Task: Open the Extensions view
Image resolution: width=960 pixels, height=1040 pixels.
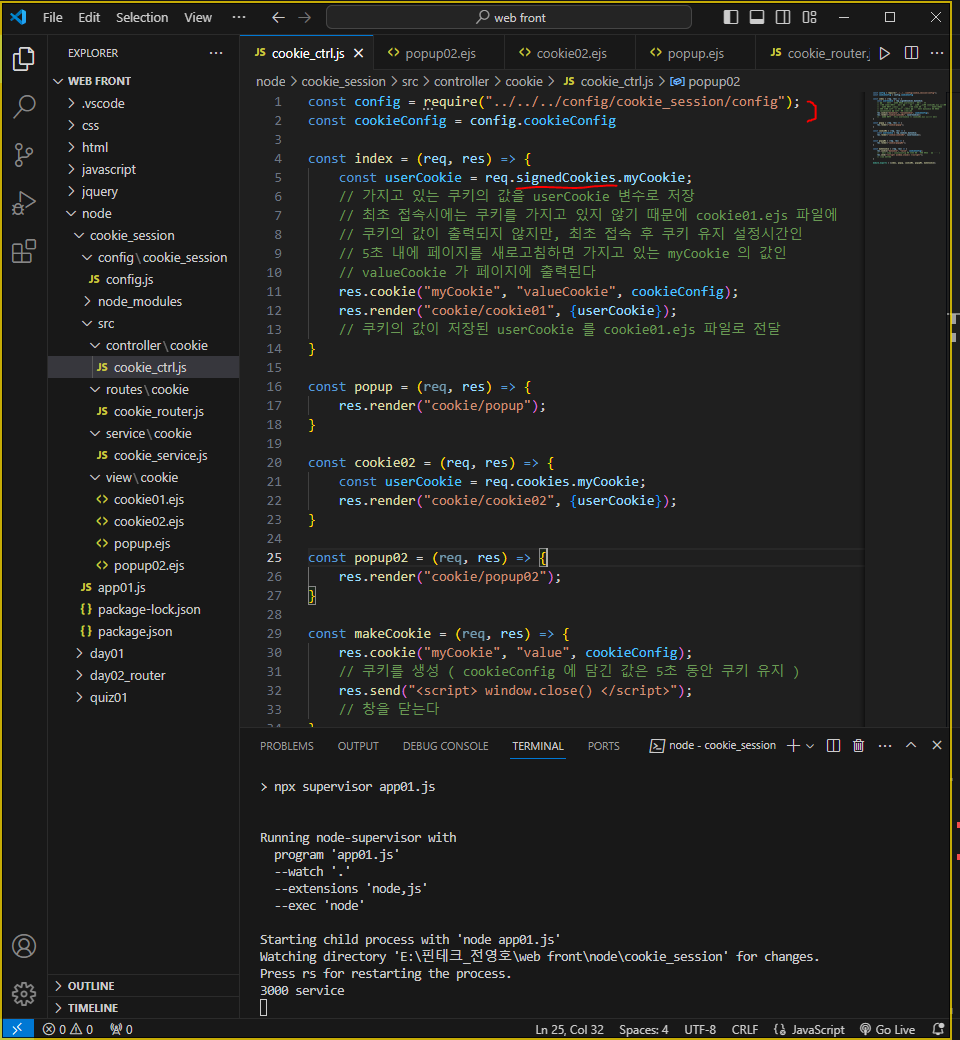Action: [24, 251]
